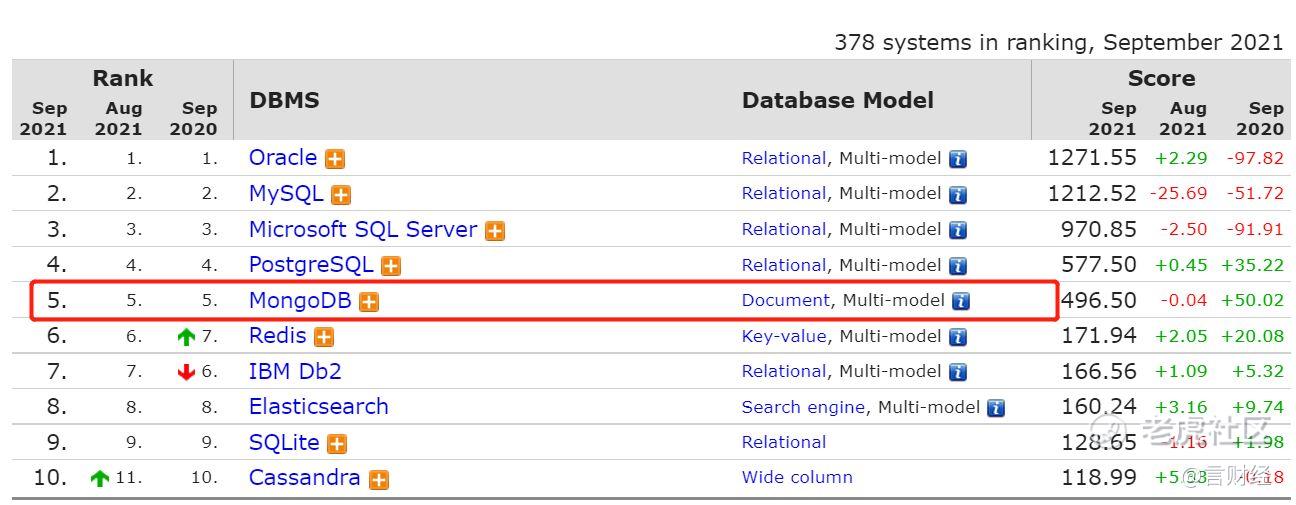Click the plus icon beside Cassandra

click(378, 480)
